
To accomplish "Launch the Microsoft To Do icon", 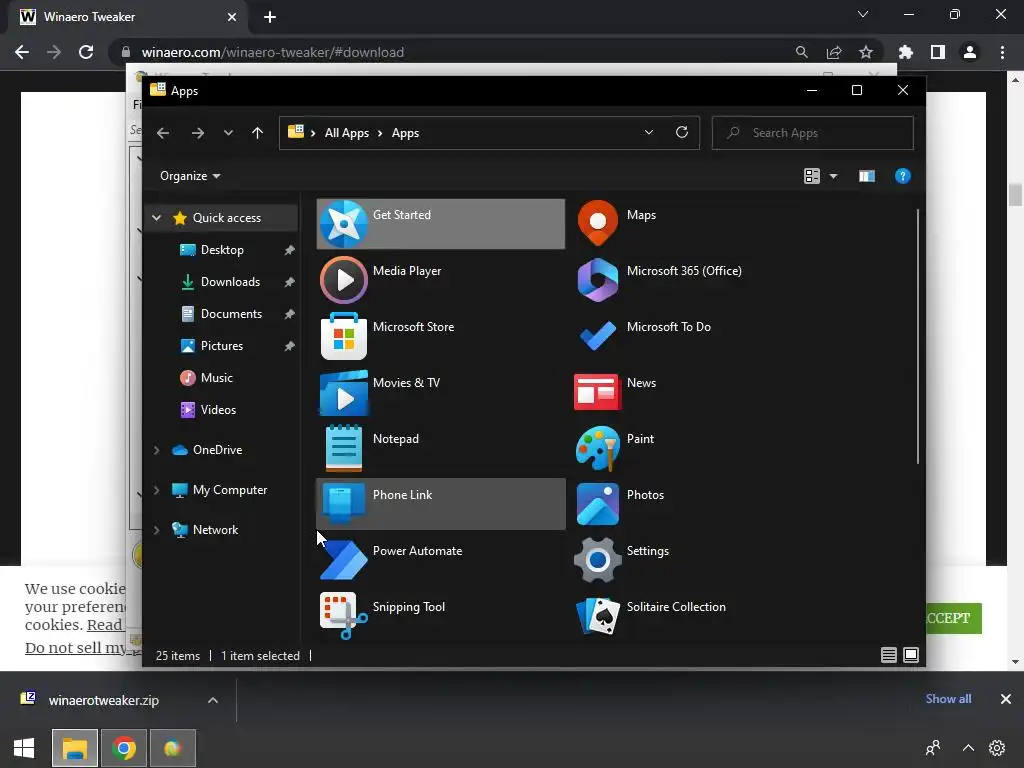I will pyautogui.click(x=598, y=336).
